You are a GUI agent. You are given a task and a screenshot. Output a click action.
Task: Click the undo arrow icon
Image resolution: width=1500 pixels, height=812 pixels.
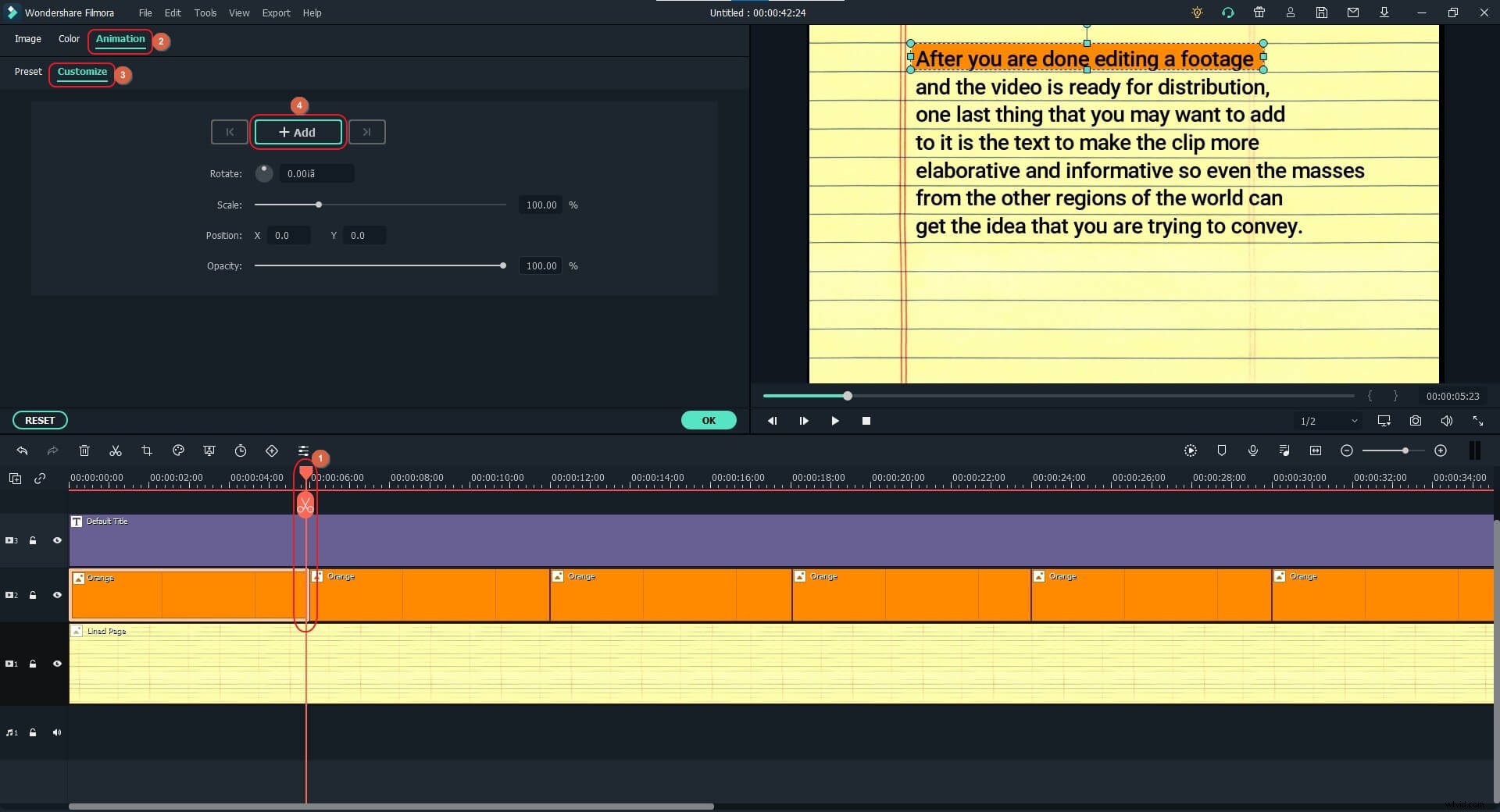click(22, 451)
